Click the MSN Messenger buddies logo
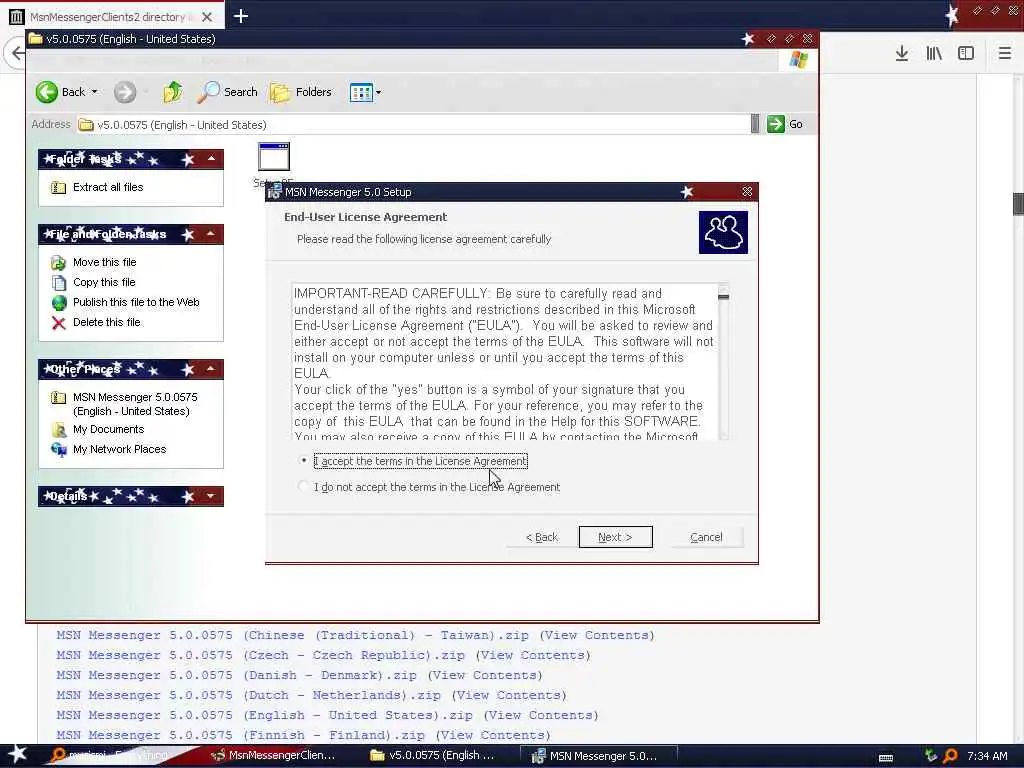1024x768 pixels. [723, 232]
